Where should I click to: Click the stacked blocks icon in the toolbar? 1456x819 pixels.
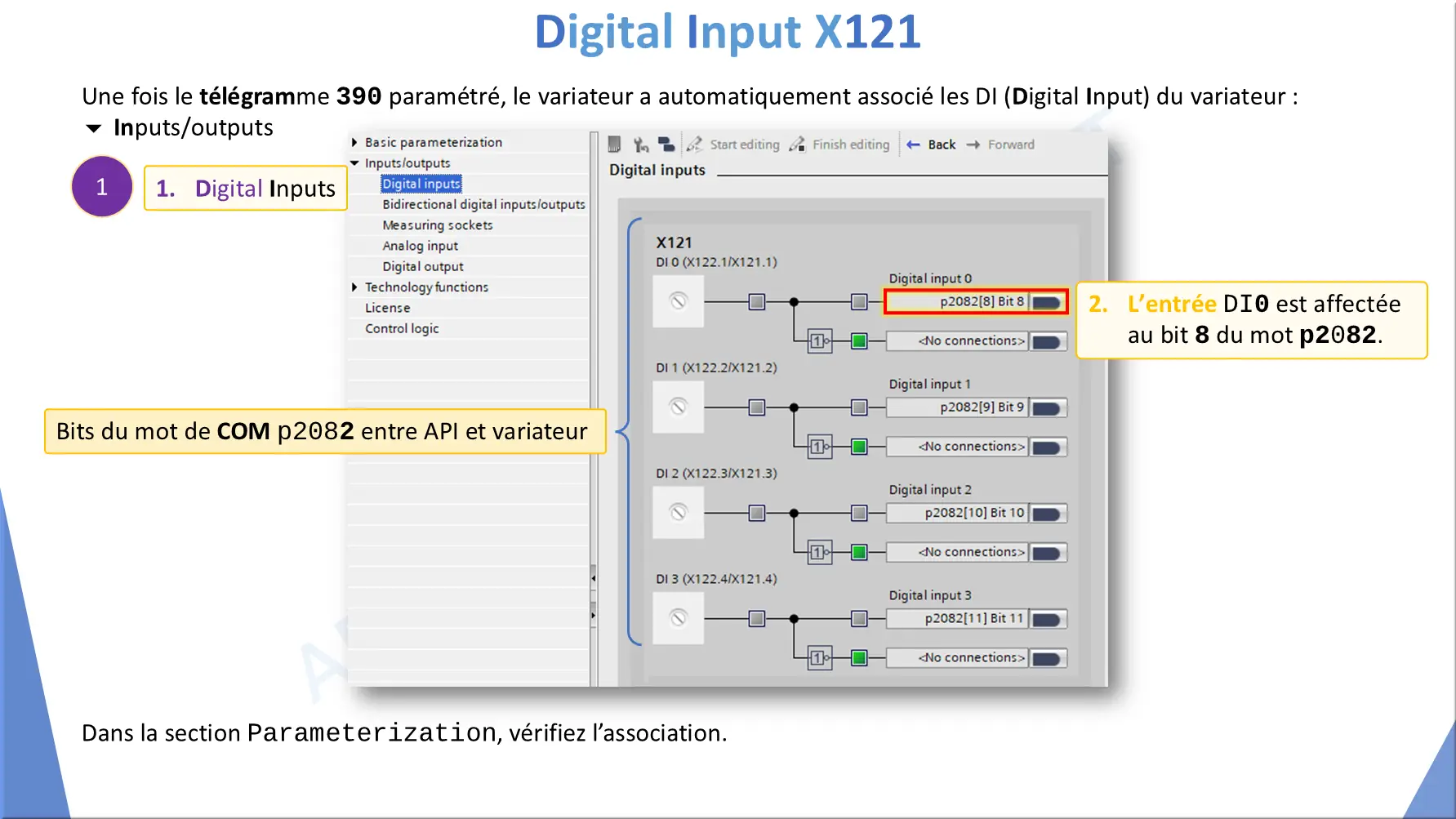pos(666,145)
